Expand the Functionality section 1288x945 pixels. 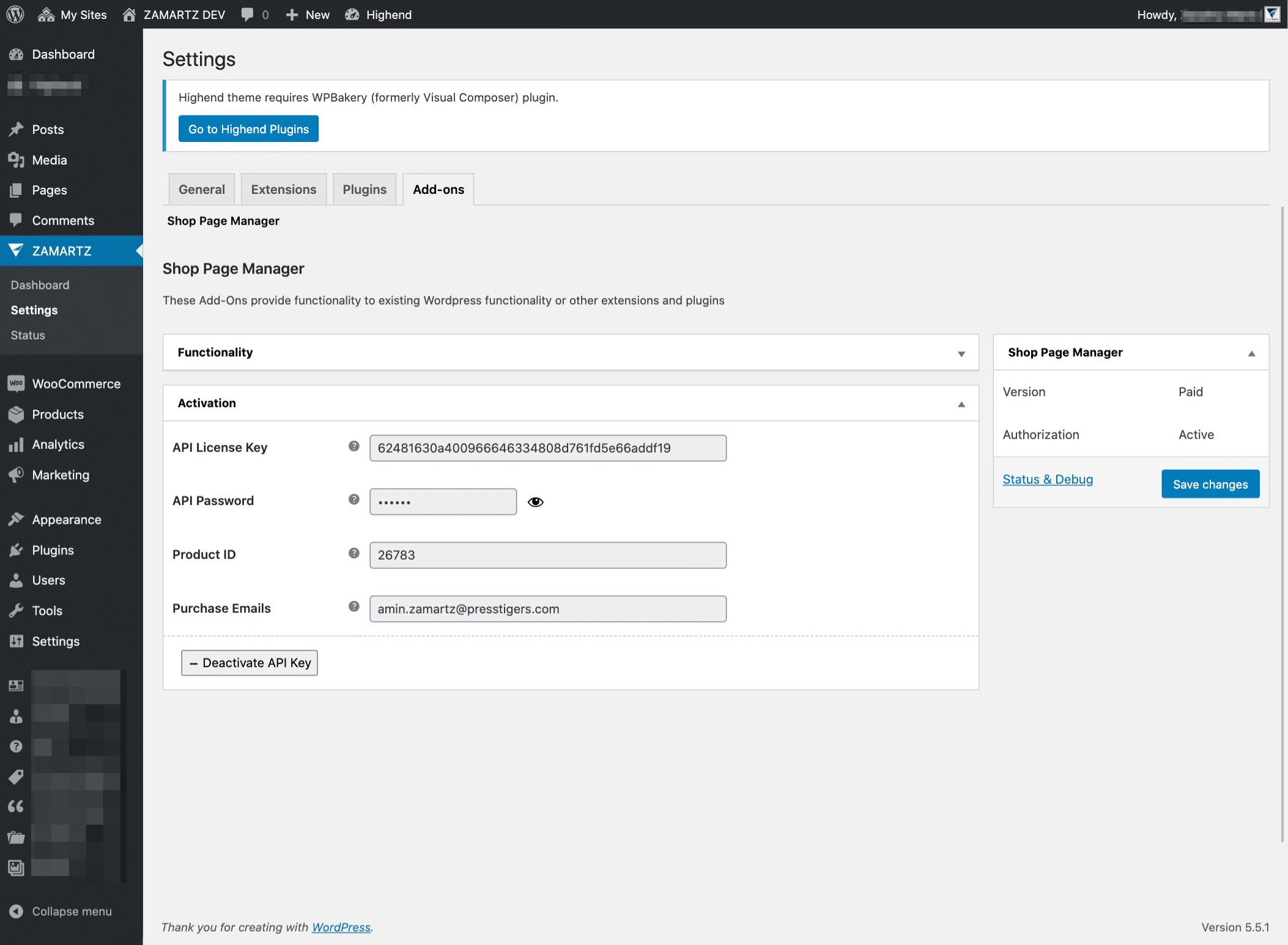961,352
